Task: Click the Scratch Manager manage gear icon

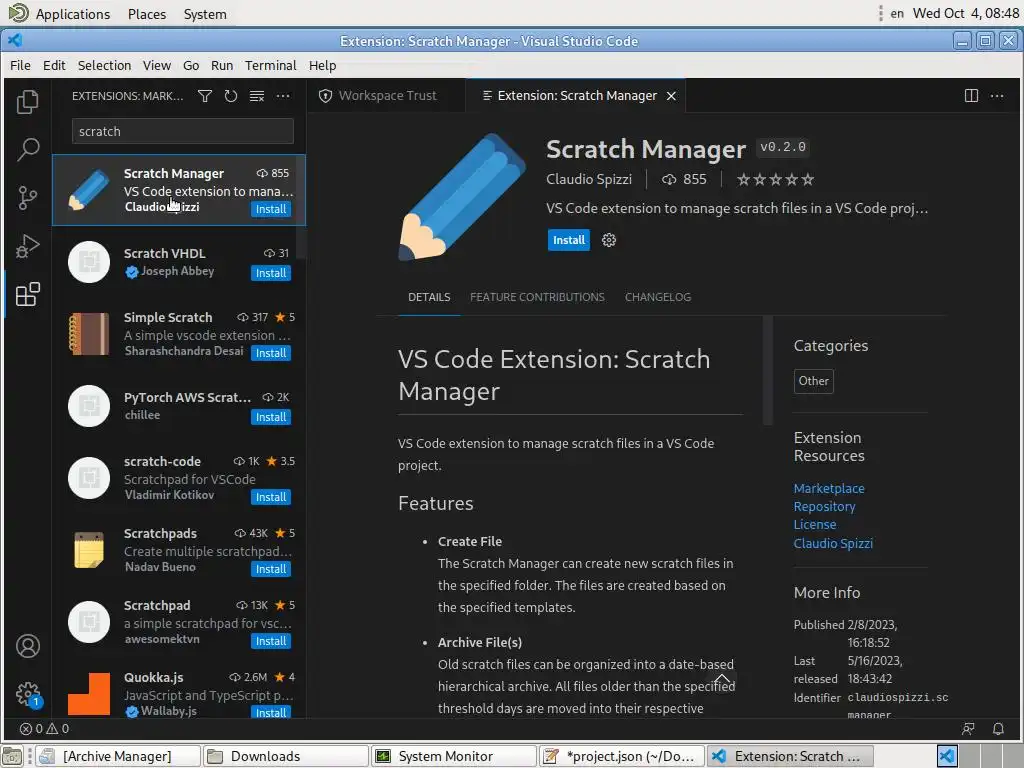Action: tap(609, 240)
